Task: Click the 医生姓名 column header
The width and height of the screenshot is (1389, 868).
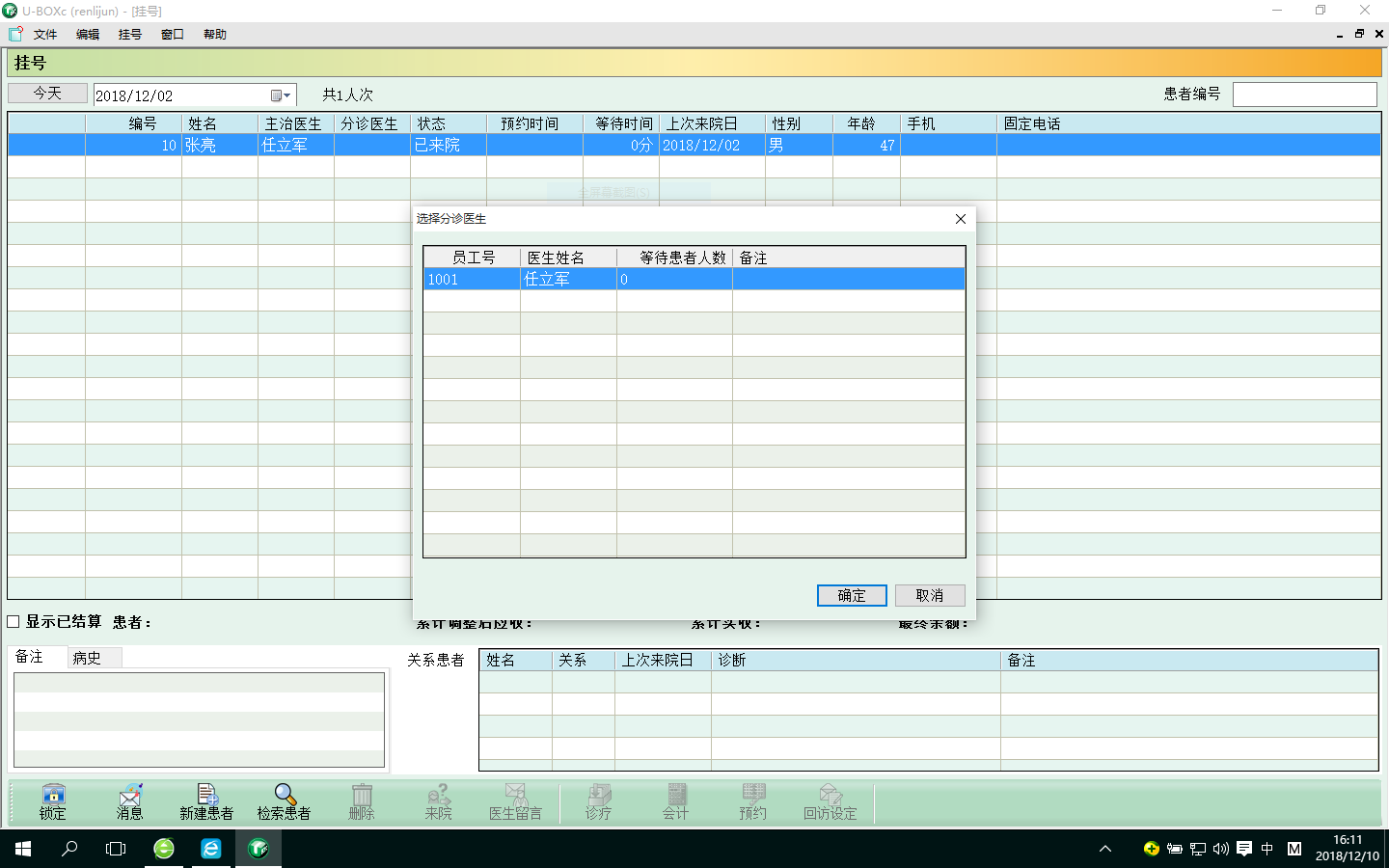Action: point(569,258)
